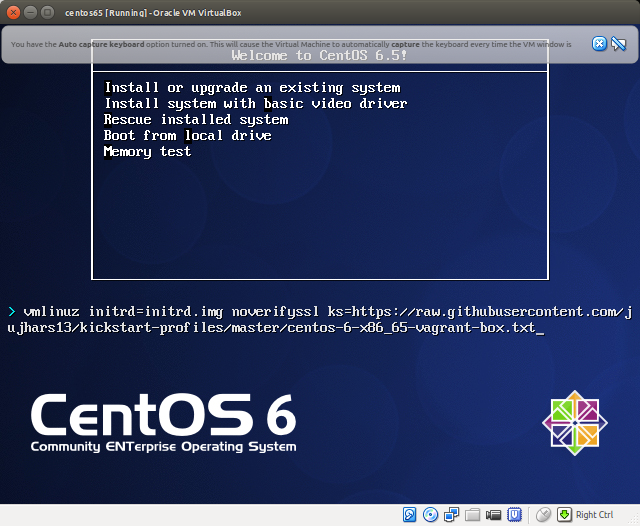The height and width of the screenshot is (526, 640).
Task: Click the CPU virtualization features indicator
Action: pos(514,515)
